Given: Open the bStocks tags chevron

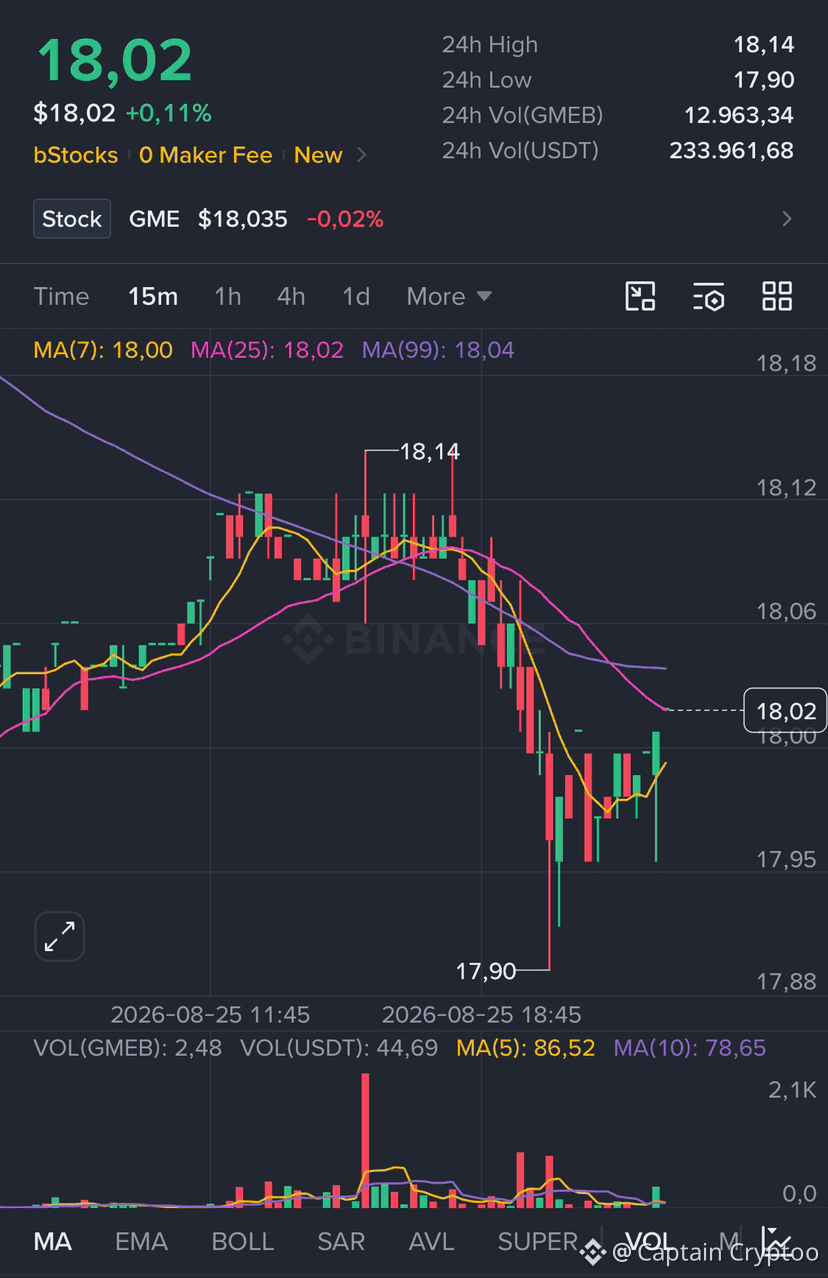Looking at the screenshot, I should point(362,155).
